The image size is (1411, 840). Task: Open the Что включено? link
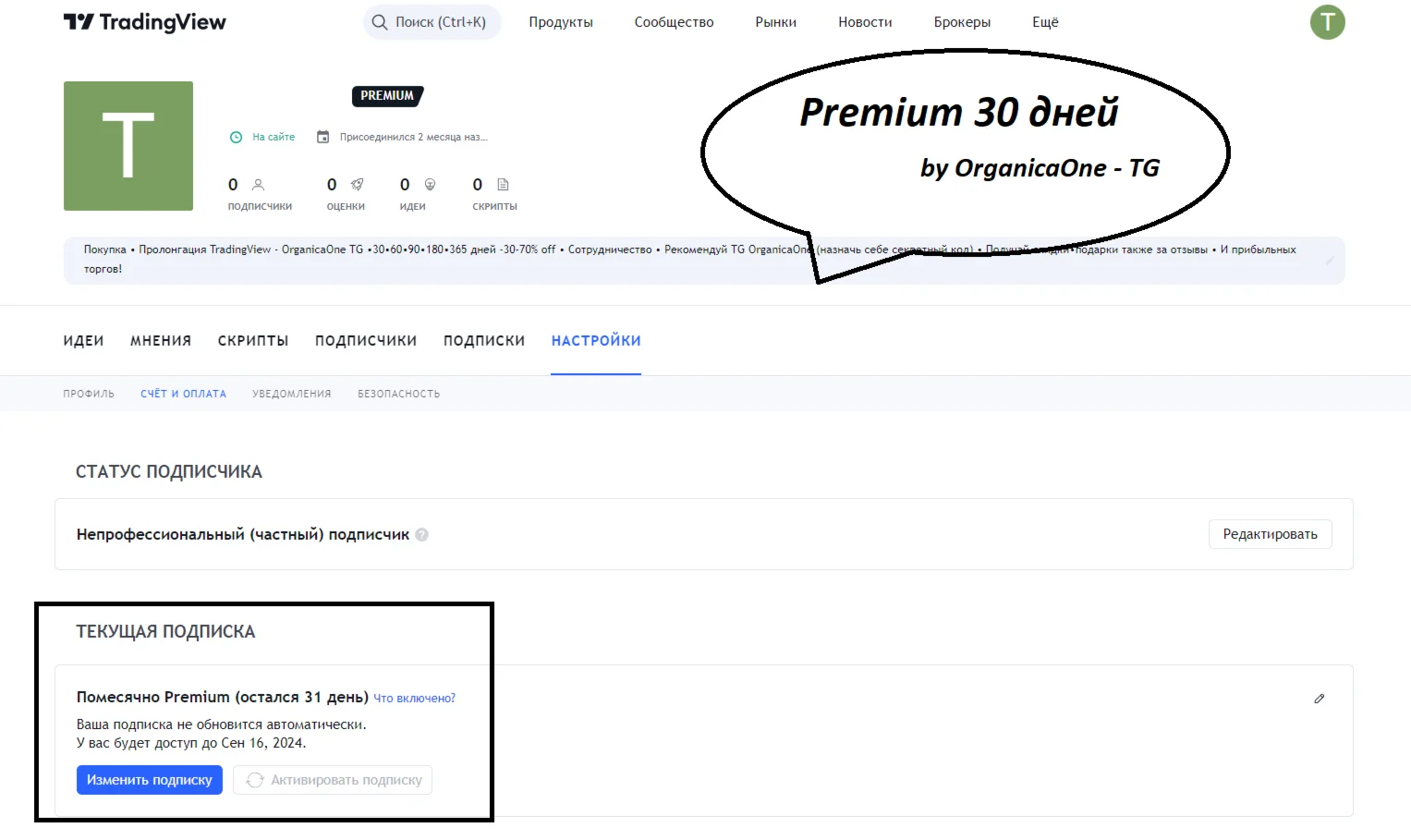coord(414,699)
